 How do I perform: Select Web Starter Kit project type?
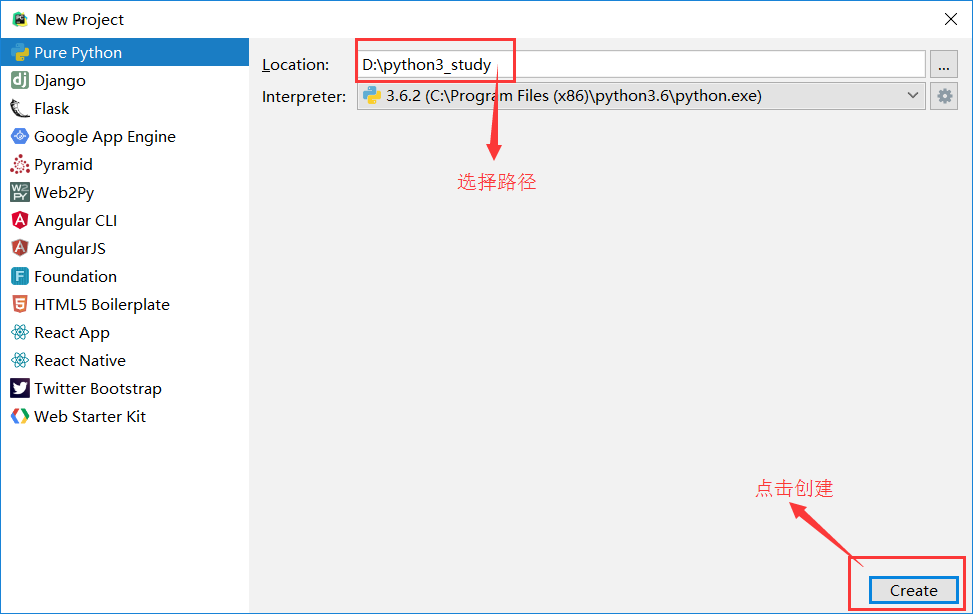[x=125, y=416]
